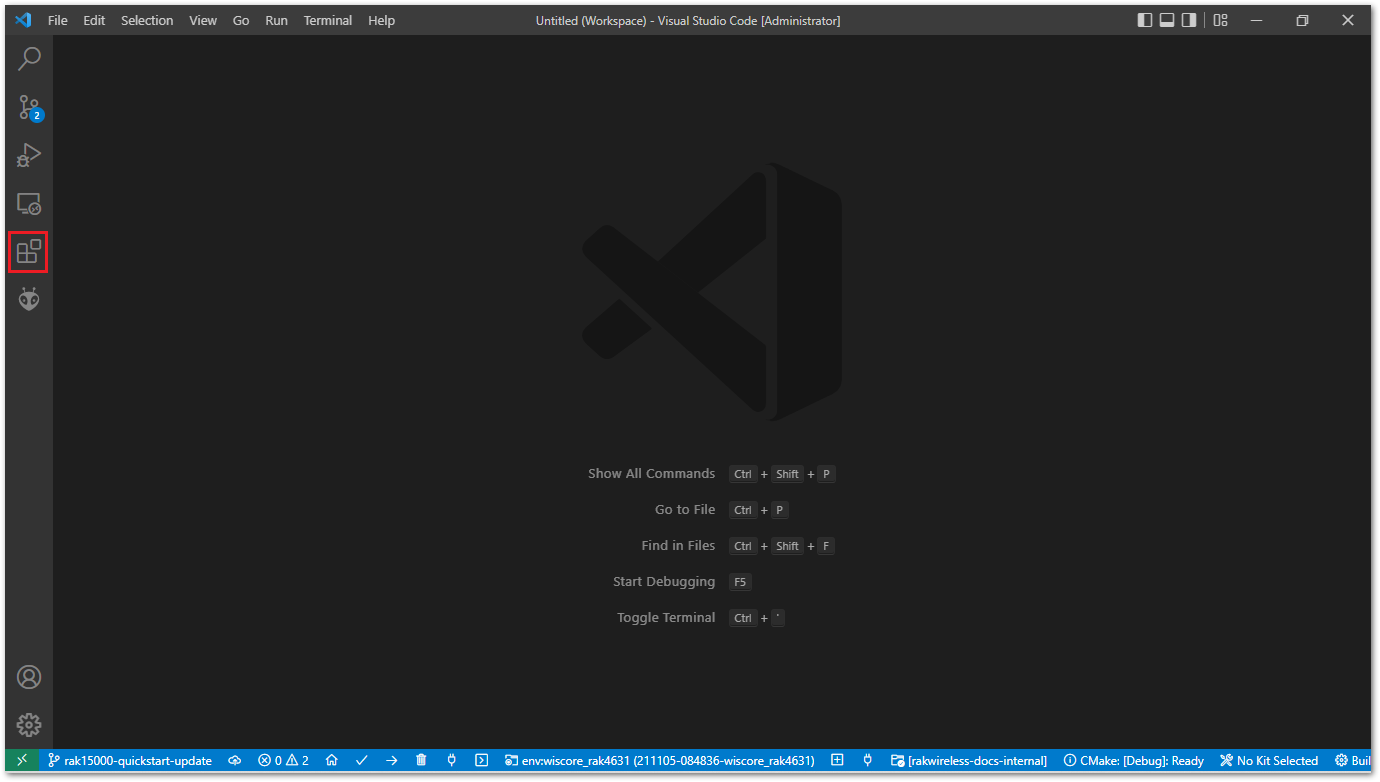Click the second plug icon in status bar

pos(868,760)
